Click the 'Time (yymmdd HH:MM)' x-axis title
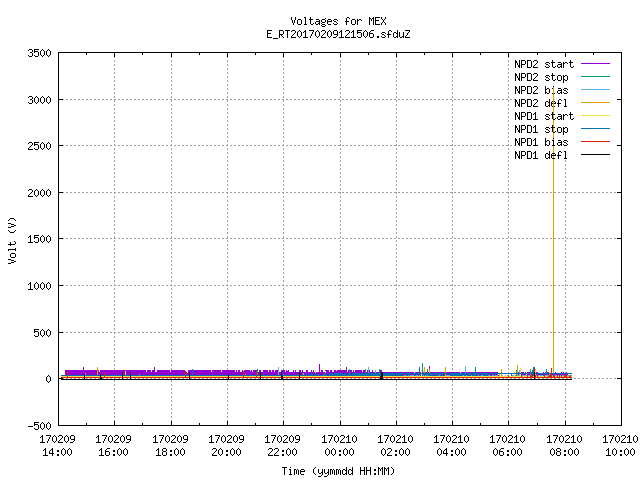Screen dimensions: 640x480 pos(338,471)
